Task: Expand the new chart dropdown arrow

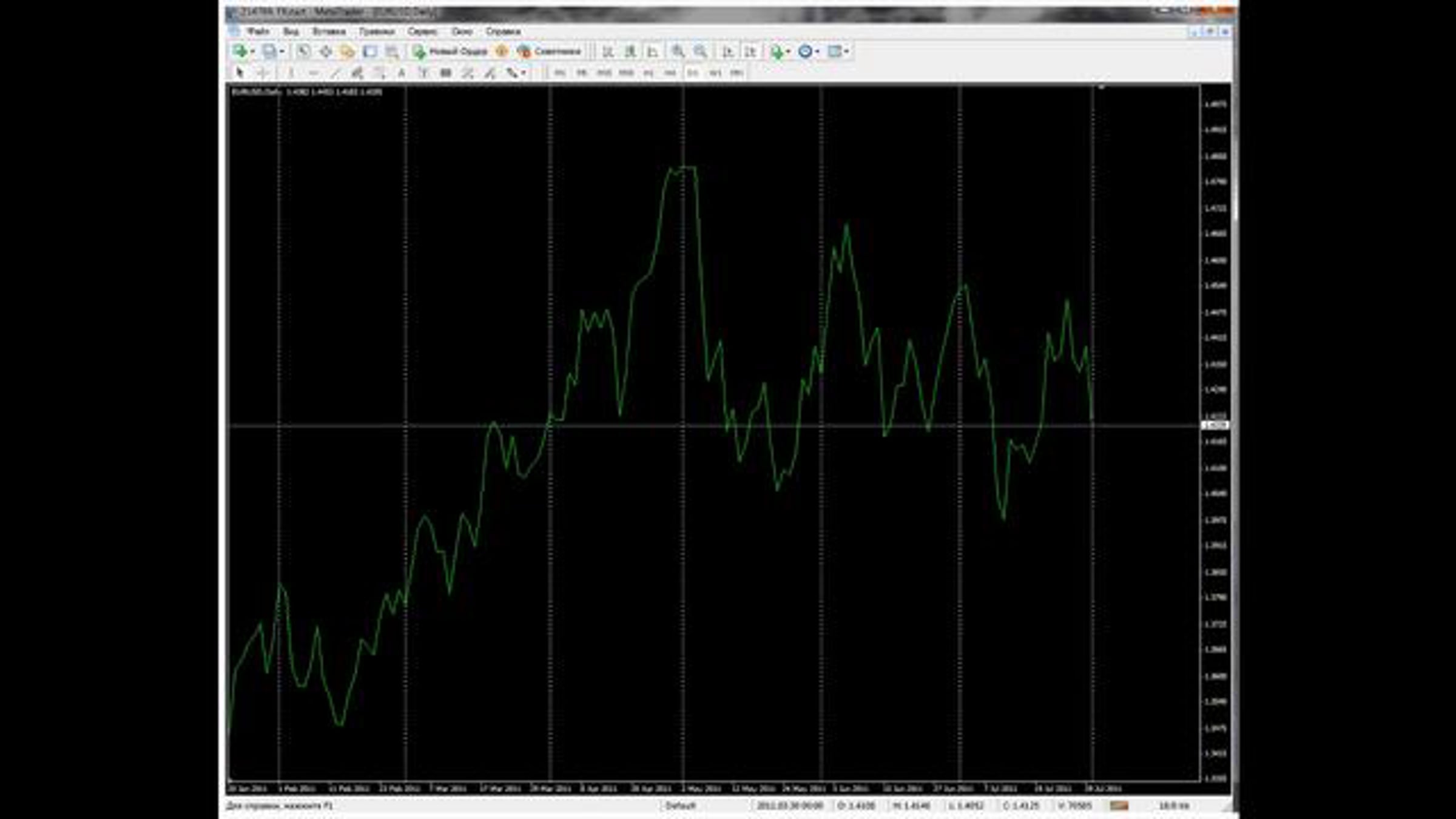Action: (252, 52)
